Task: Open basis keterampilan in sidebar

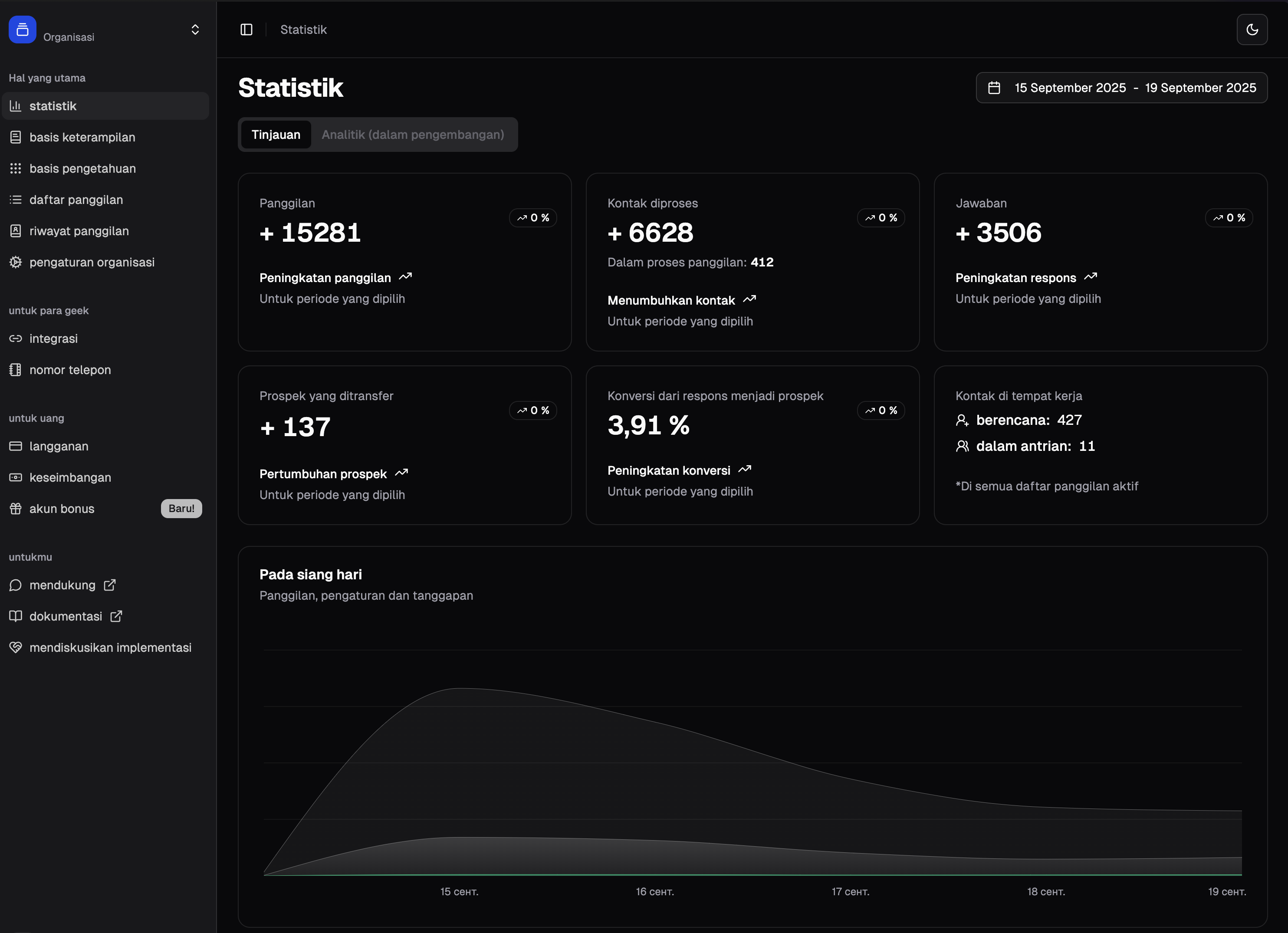Action: click(x=82, y=138)
